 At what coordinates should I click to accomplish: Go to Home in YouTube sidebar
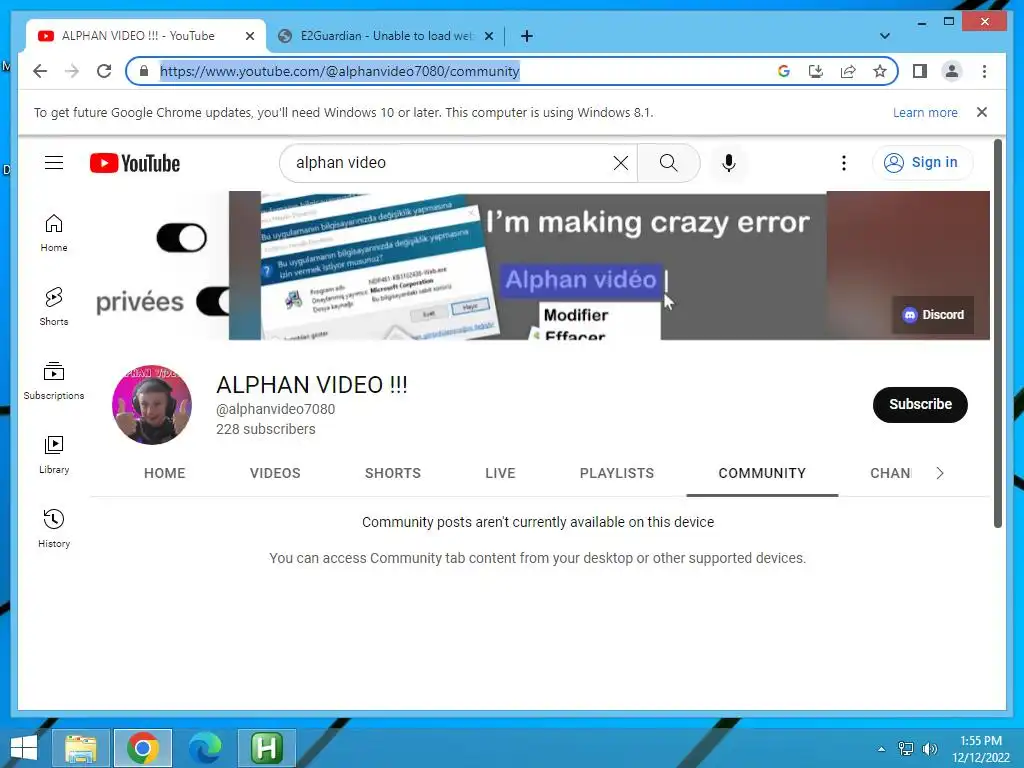(54, 233)
